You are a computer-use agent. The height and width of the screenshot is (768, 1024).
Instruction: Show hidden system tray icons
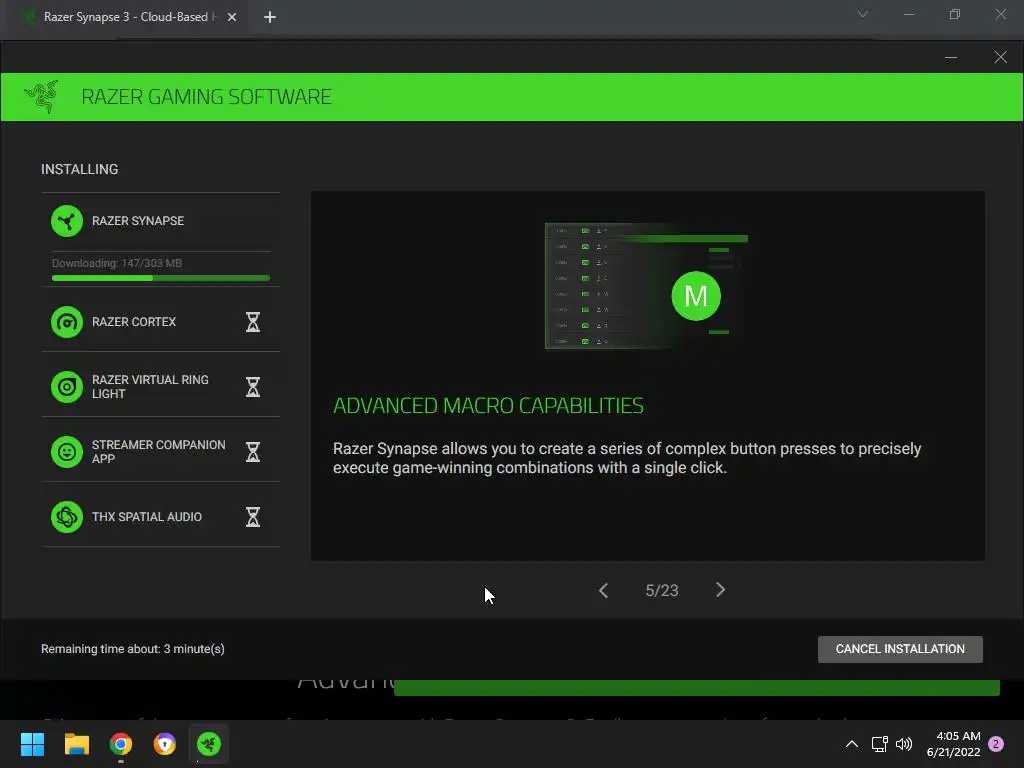[x=852, y=744]
